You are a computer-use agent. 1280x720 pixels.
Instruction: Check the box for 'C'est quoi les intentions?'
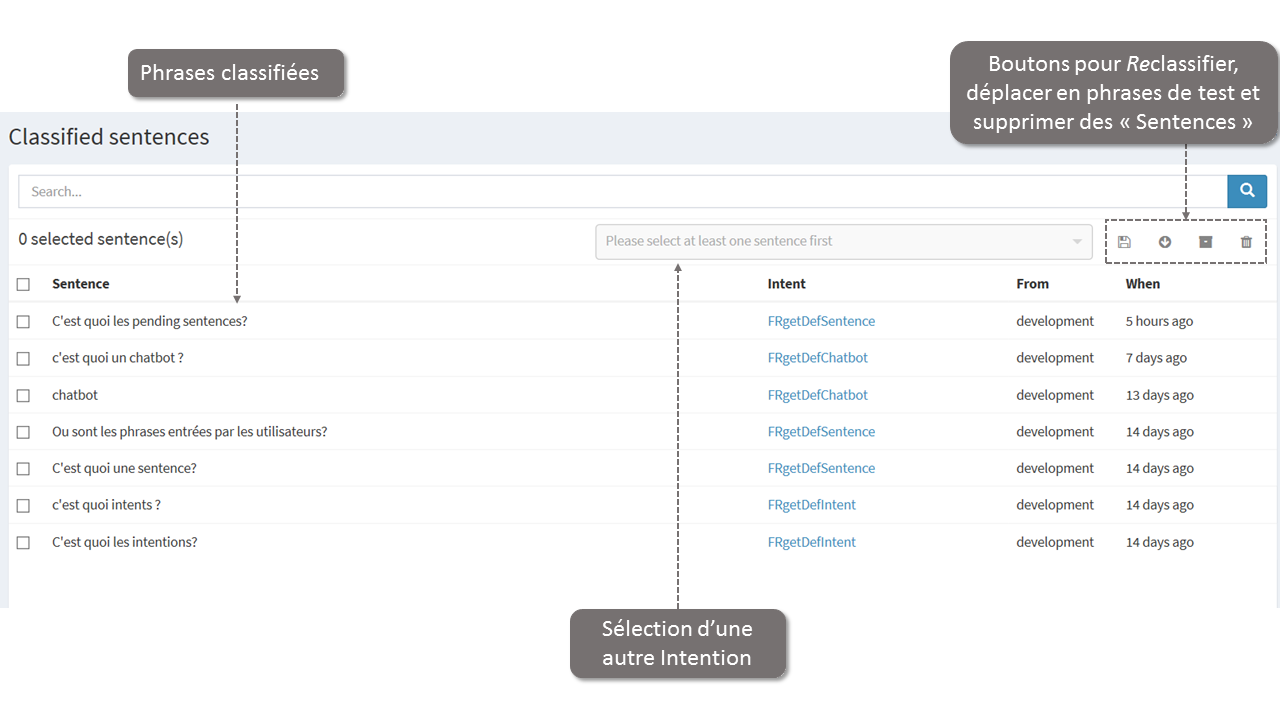(x=23, y=542)
